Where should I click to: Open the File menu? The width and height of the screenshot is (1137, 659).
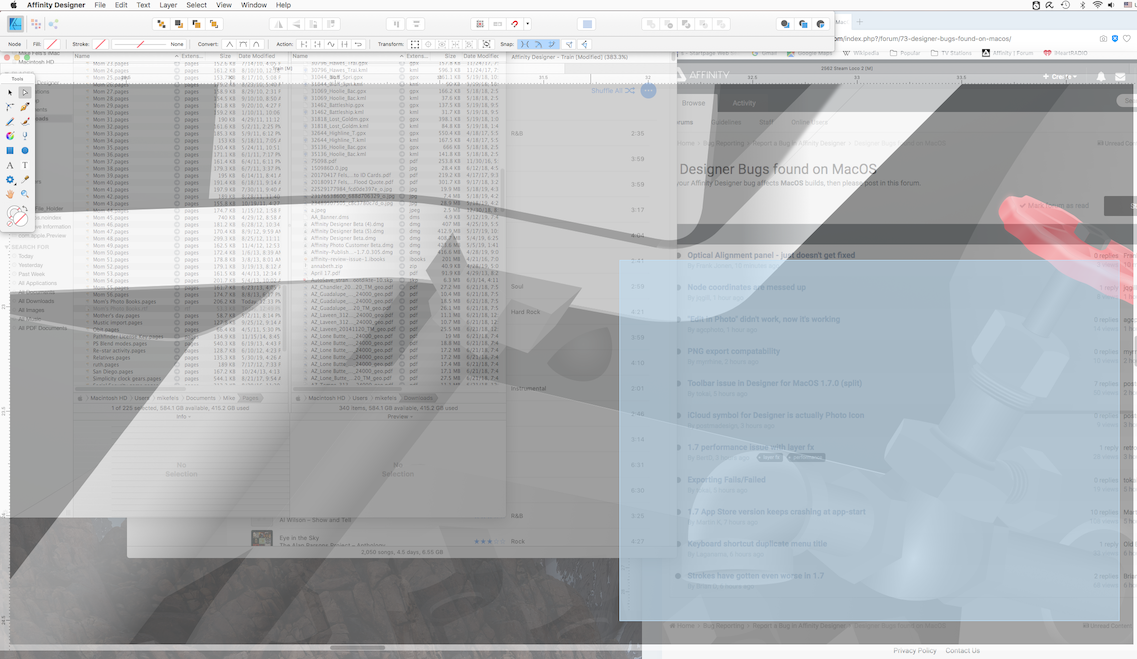100,5
